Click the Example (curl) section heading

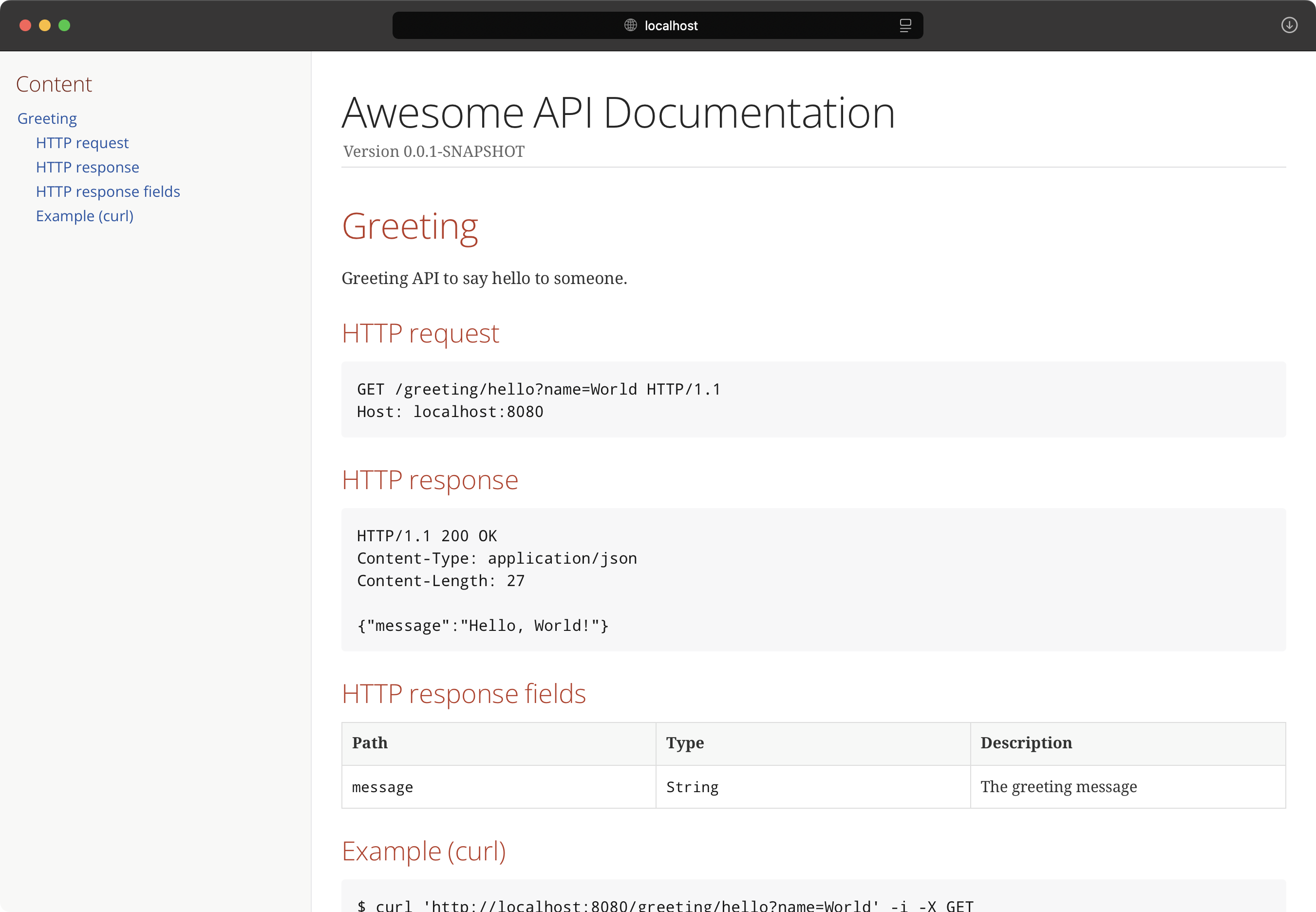[423, 852]
